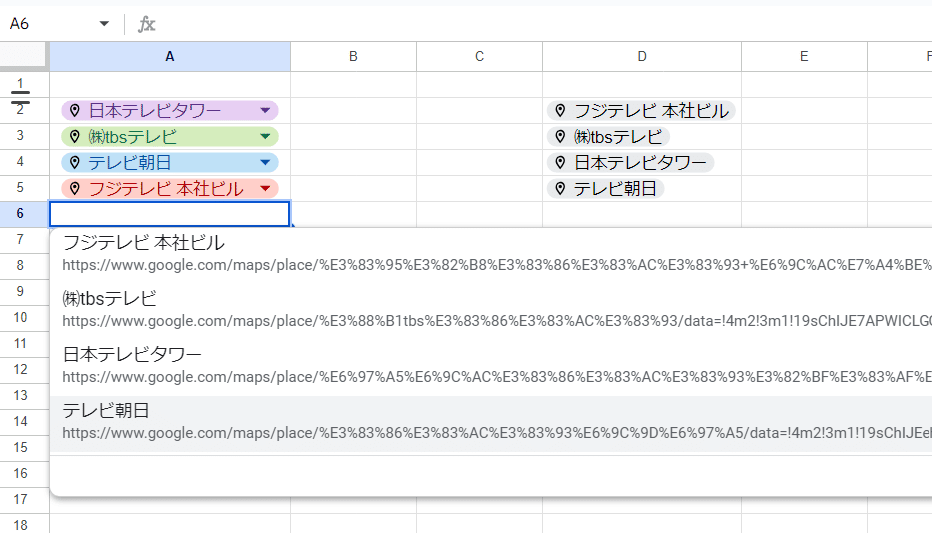Click the gray テレビ朝日 chip in D5

(x=605, y=188)
